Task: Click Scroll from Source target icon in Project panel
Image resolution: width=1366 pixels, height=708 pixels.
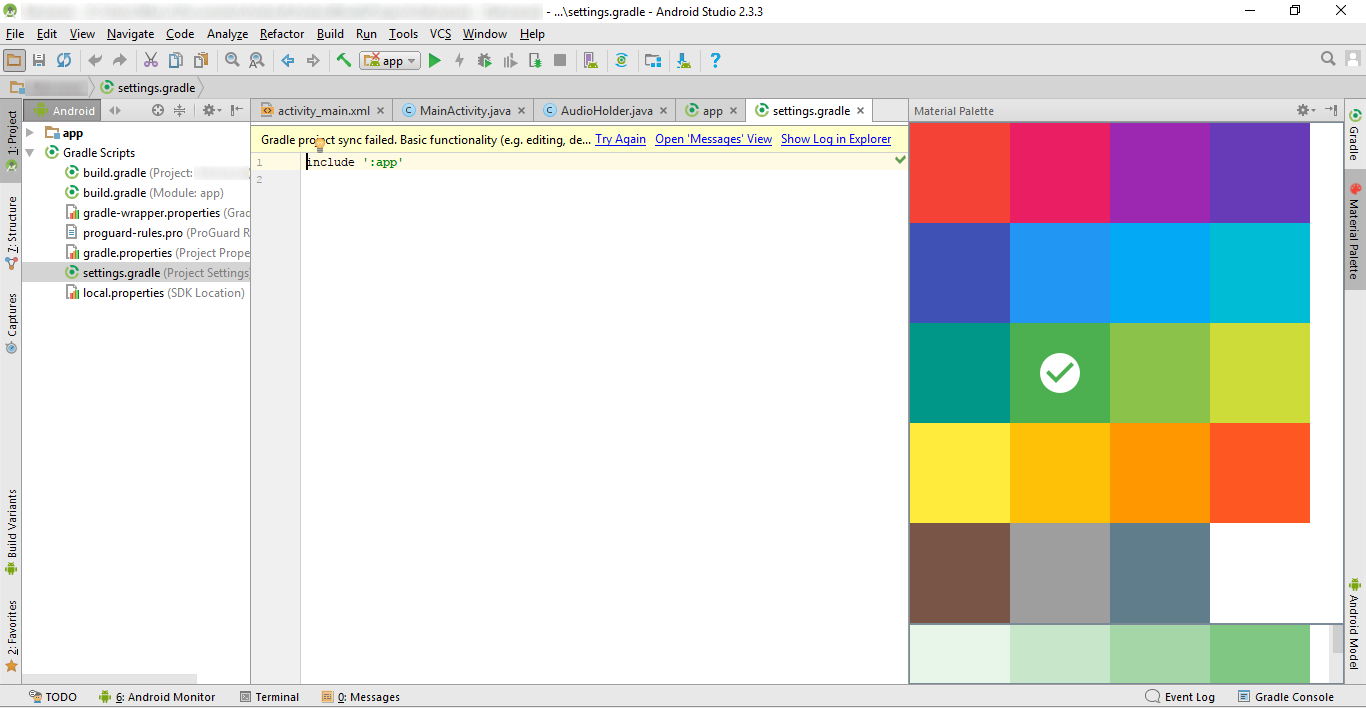Action: click(157, 110)
